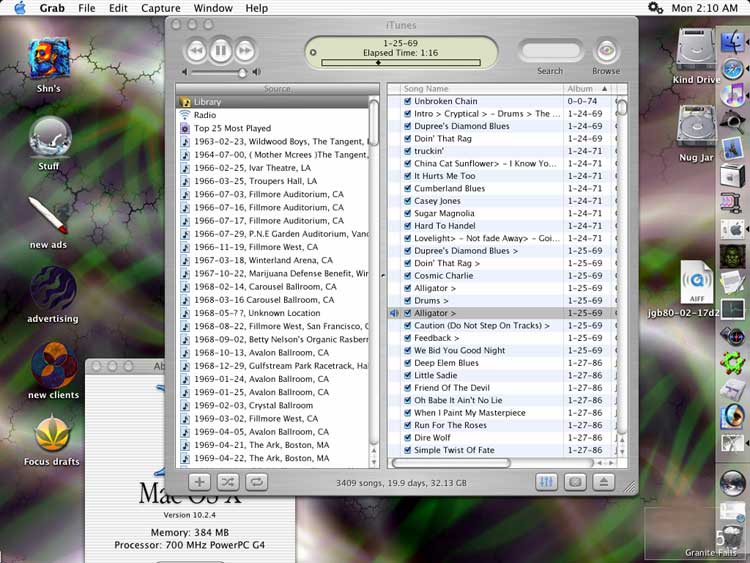Open the iTunes Browse view

(x=606, y=51)
